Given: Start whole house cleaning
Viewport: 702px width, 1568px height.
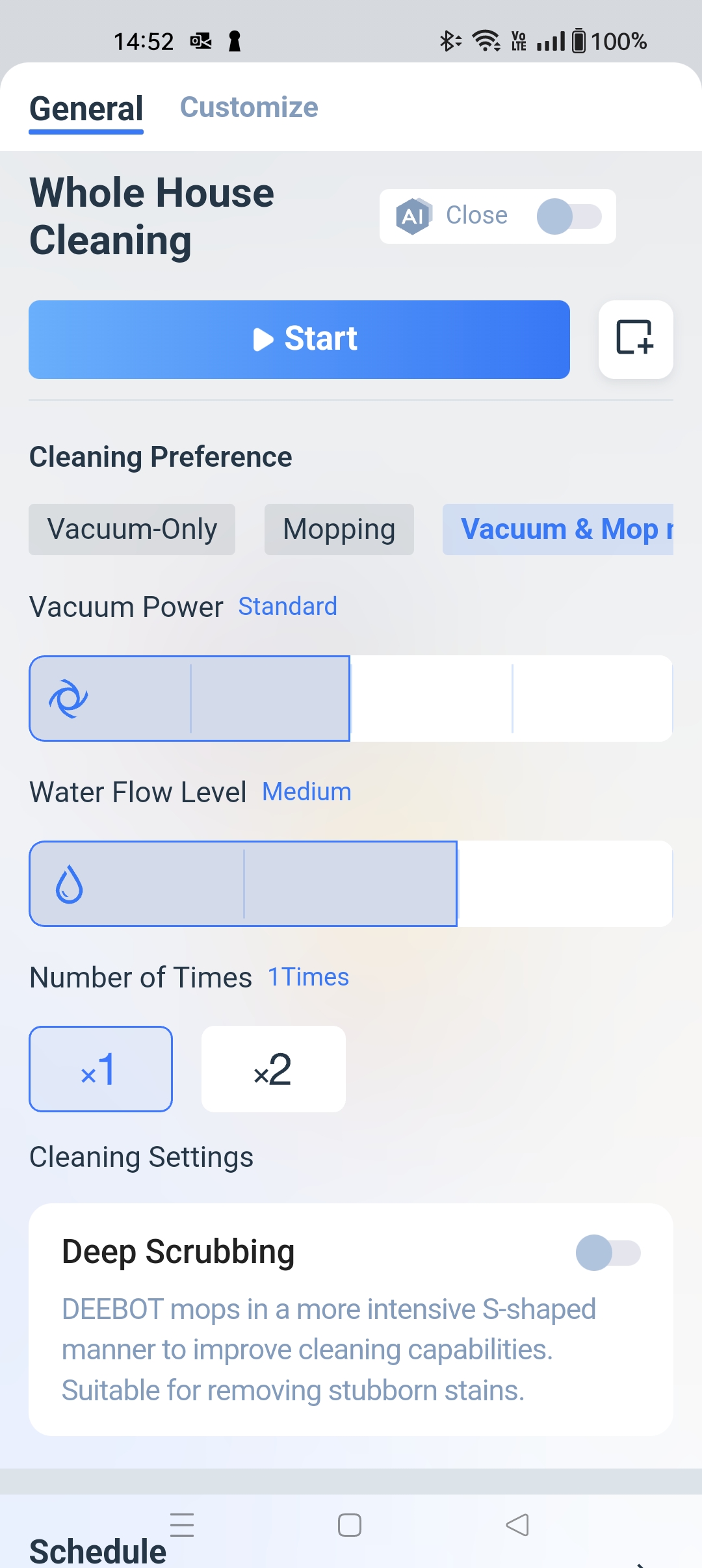Looking at the screenshot, I should coord(299,339).
